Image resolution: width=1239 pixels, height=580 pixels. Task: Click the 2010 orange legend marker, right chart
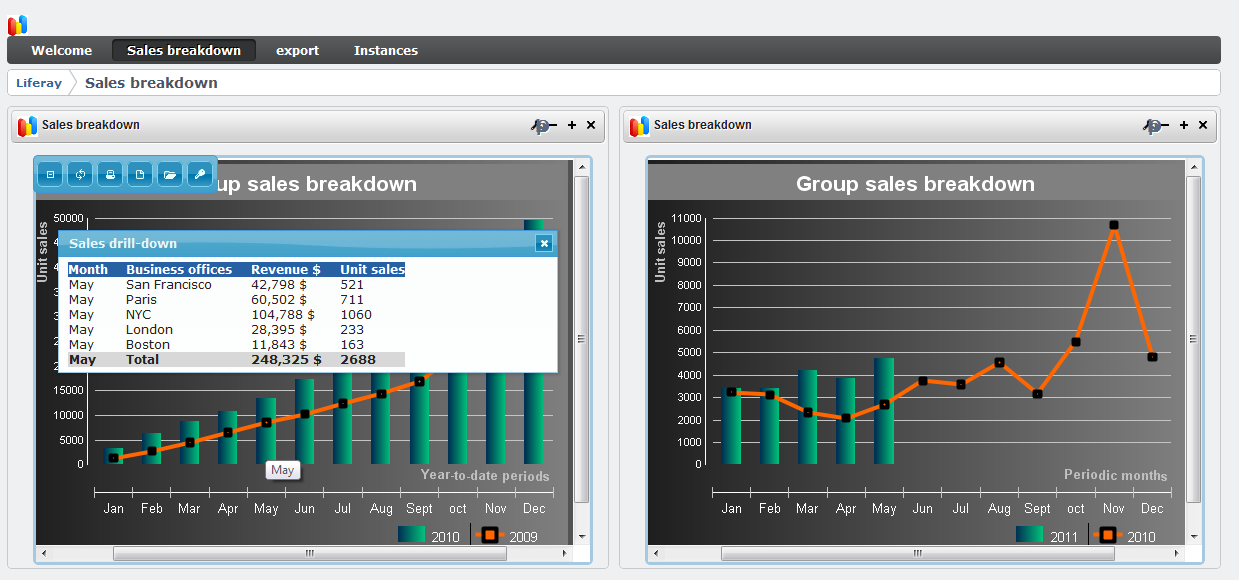coord(1108,535)
